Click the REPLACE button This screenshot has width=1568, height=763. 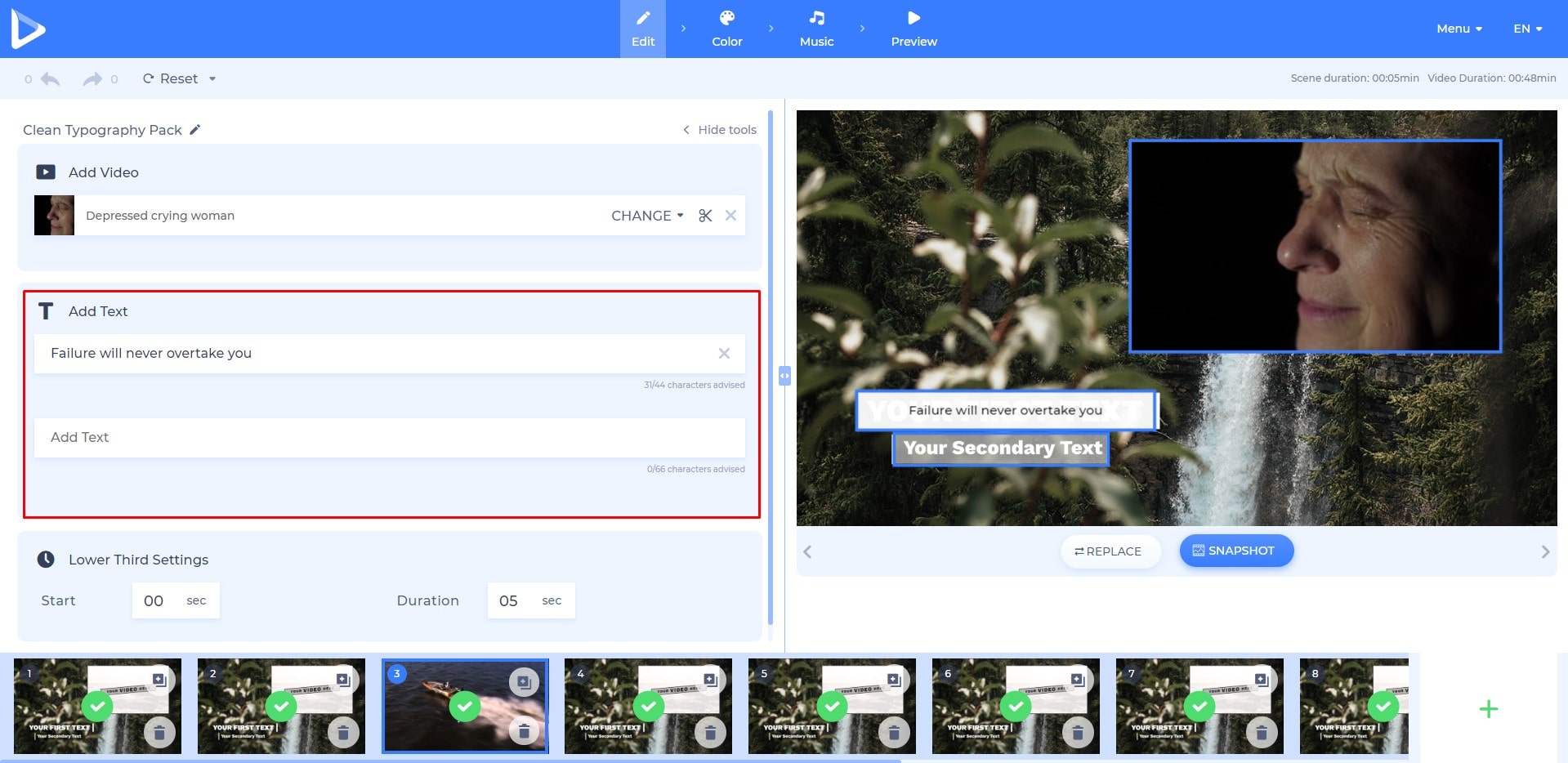[1110, 551]
